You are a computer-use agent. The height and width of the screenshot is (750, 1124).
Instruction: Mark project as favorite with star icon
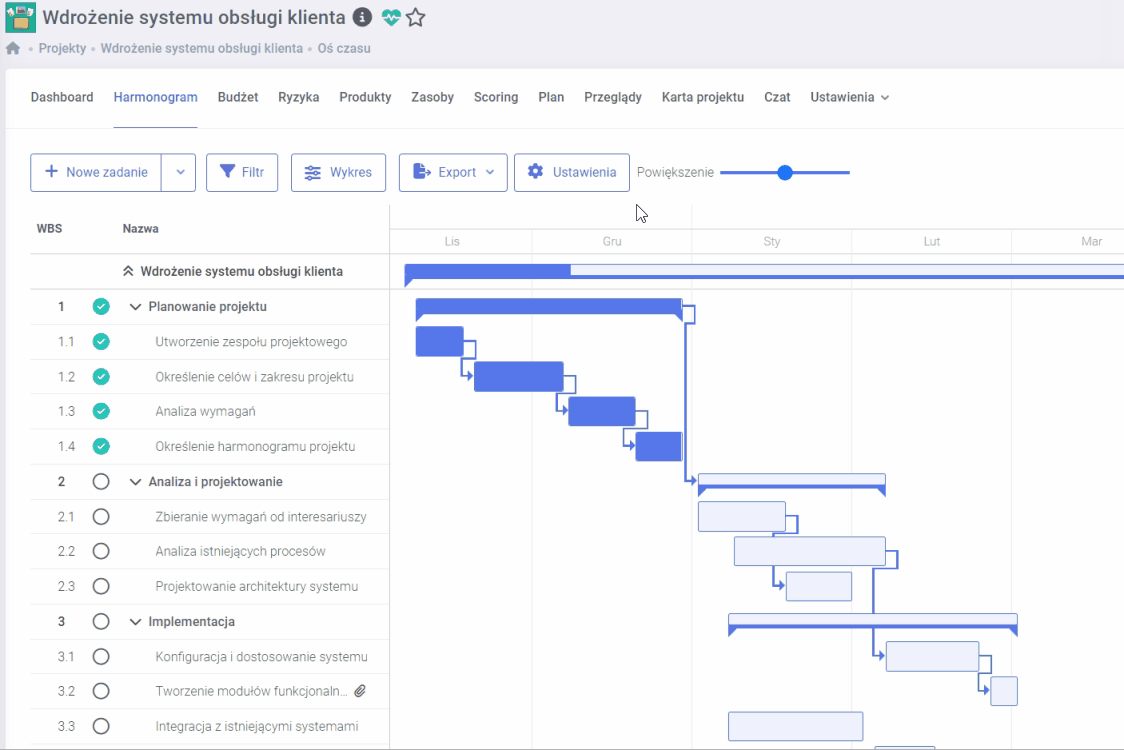[416, 18]
